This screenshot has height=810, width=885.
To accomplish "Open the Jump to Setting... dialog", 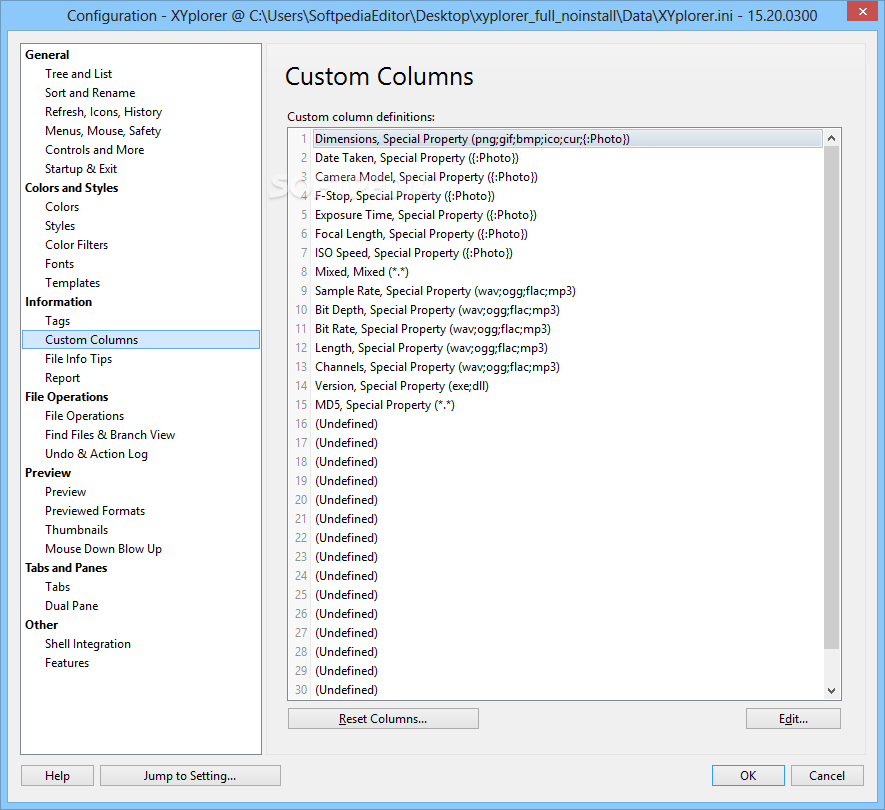I will pos(190,776).
